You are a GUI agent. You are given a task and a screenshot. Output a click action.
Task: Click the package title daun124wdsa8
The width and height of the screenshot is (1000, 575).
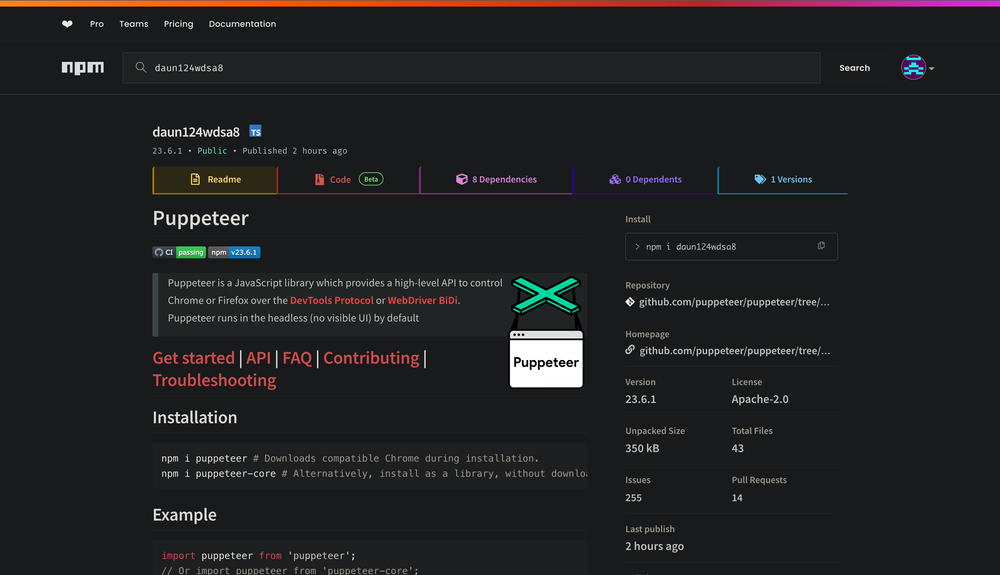point(196,132)
